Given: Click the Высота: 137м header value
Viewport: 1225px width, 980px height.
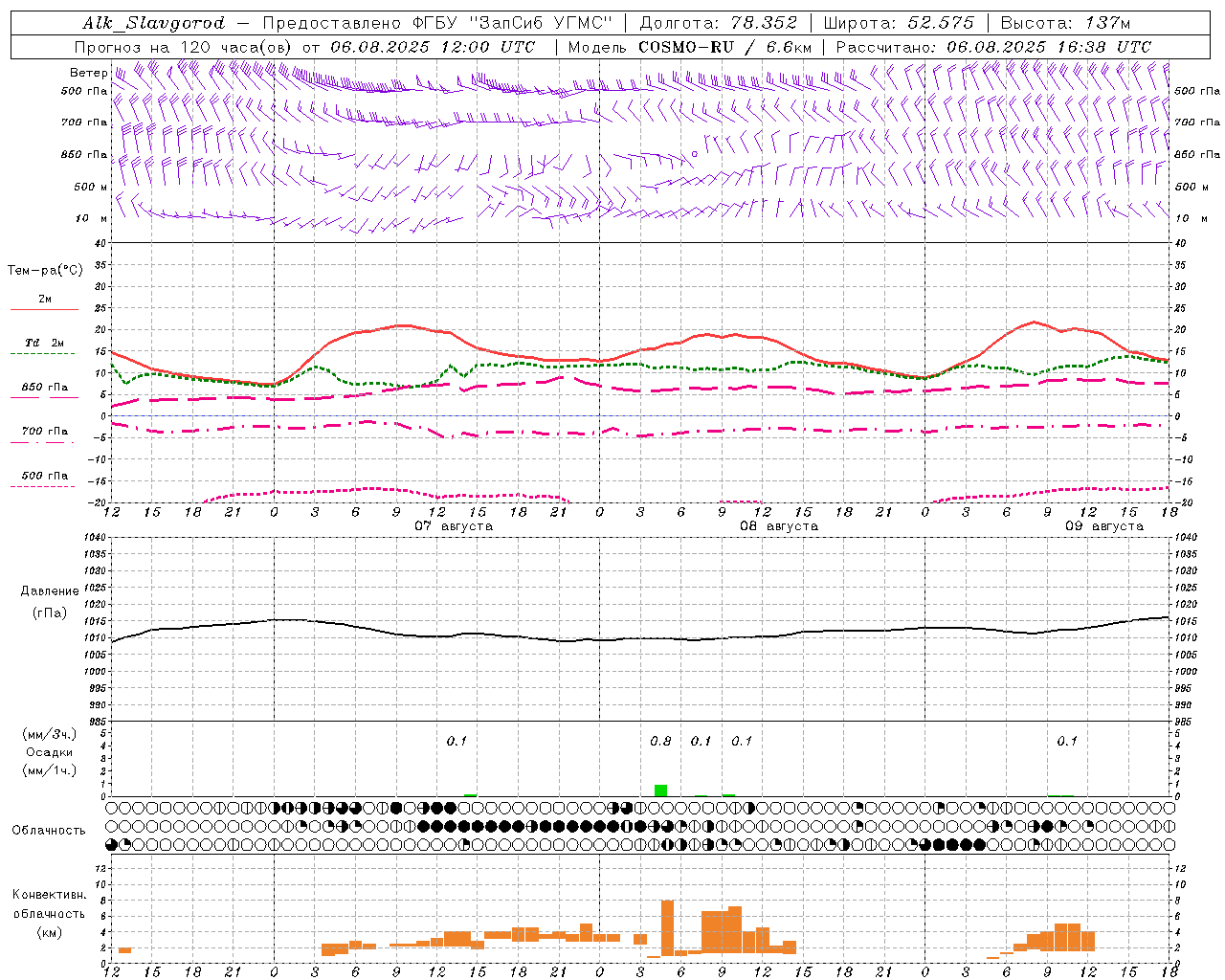Looking at the screenshot, I should [x=1065, y=23].
